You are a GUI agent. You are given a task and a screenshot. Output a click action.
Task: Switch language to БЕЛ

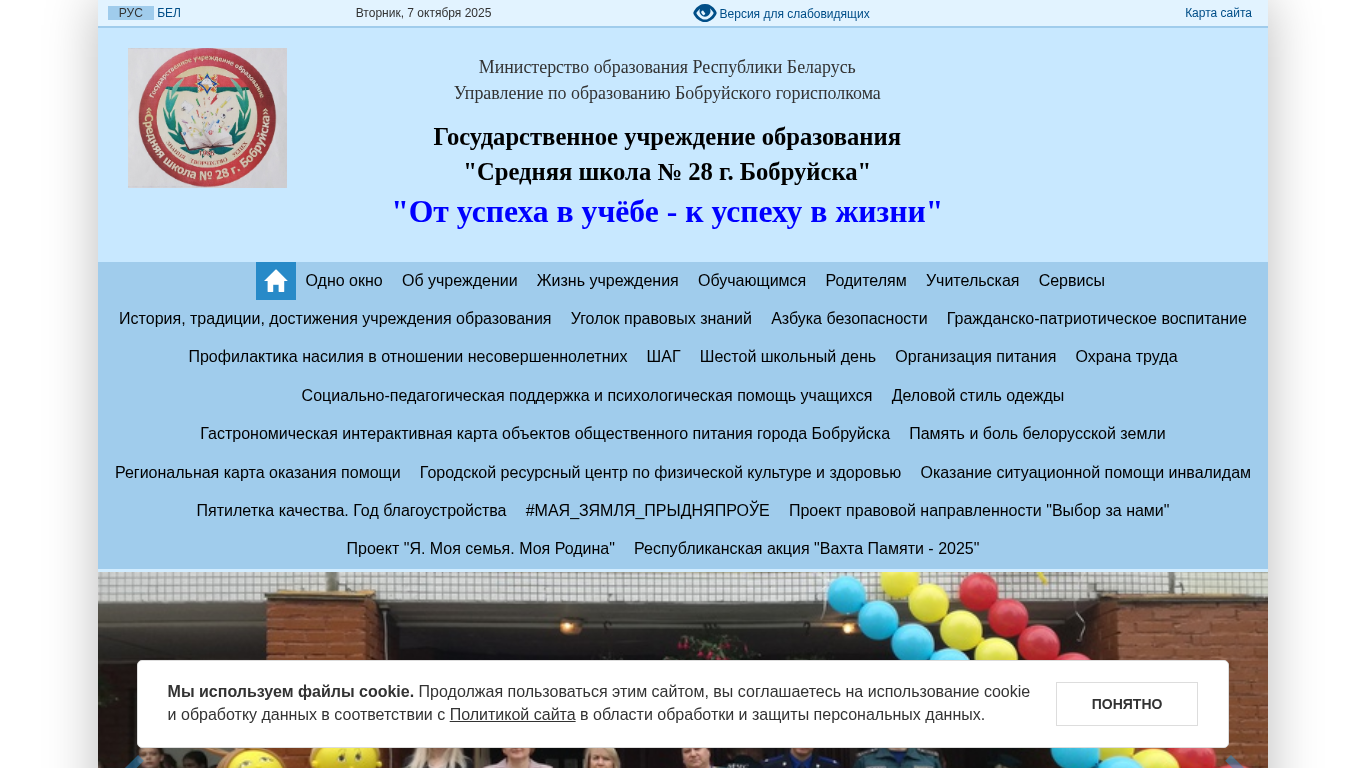[169, 13]
